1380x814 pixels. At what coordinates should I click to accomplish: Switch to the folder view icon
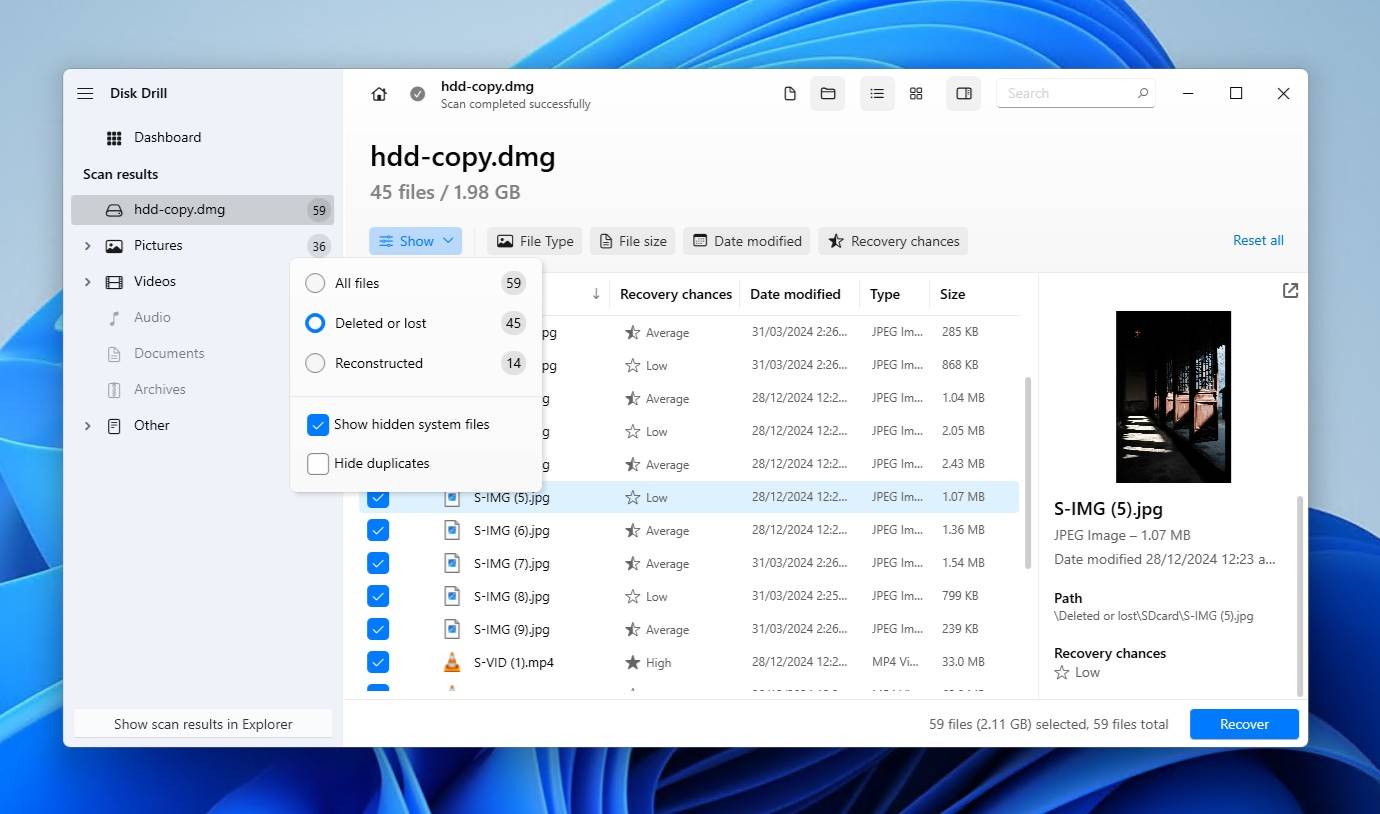point(828,94)
